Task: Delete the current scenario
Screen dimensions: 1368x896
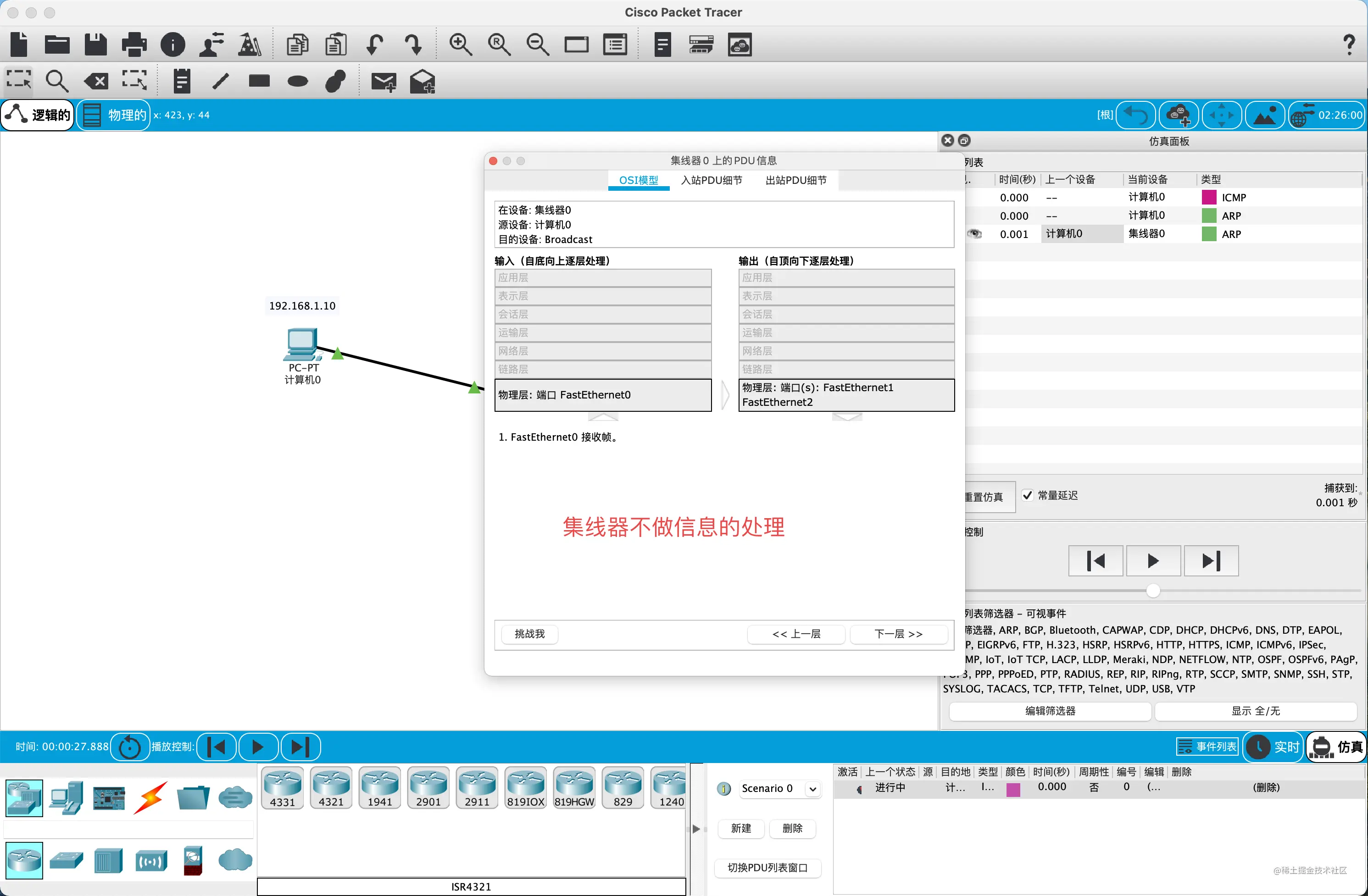Action: click(792, 828)
